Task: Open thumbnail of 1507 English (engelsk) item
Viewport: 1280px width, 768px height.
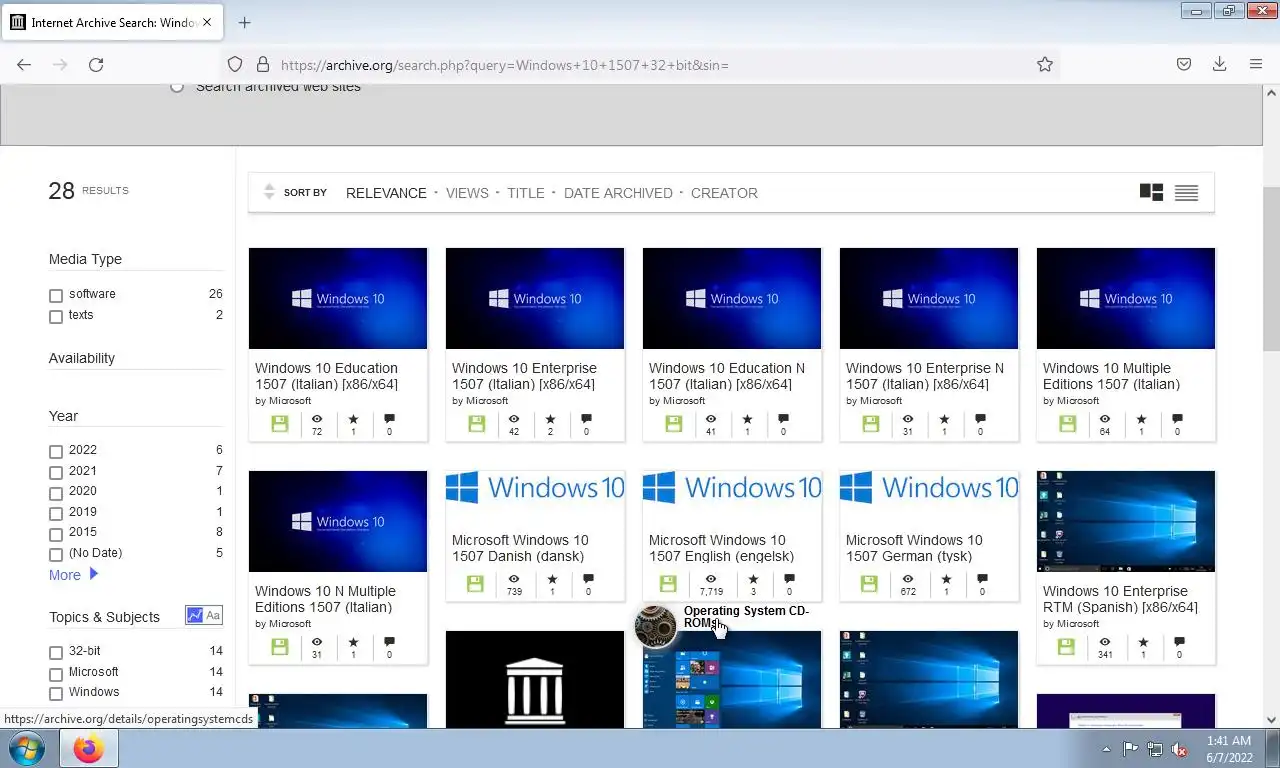Action: point(732,487)
